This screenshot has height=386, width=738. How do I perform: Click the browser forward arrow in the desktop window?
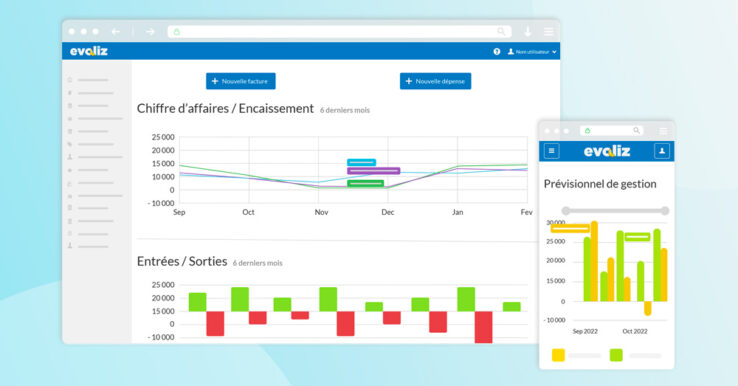(x=150, y=32)
